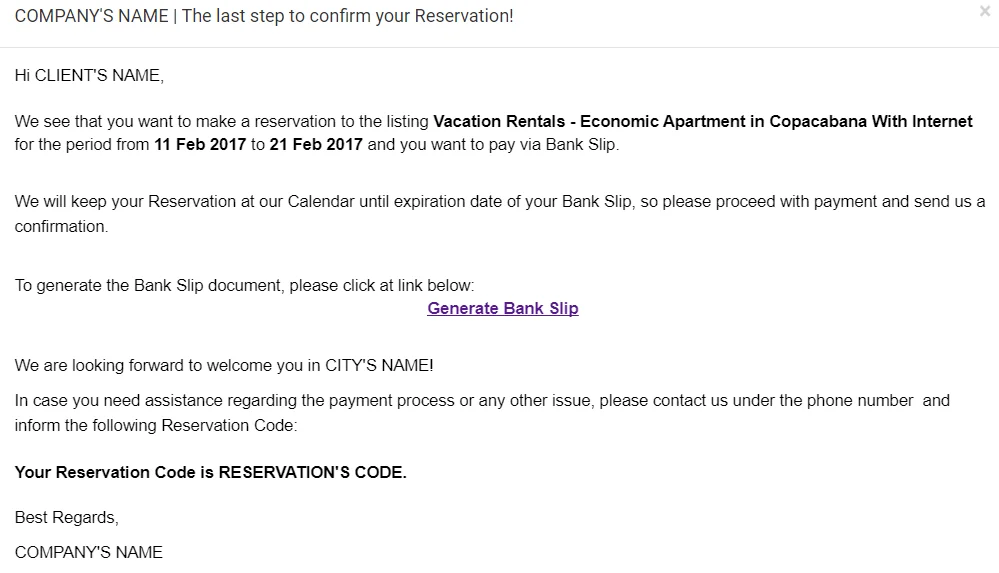Open the Generate Bank Slip link
Image resolution: width=999 pixels, height=573 pixels.
[x=502, y=308]
